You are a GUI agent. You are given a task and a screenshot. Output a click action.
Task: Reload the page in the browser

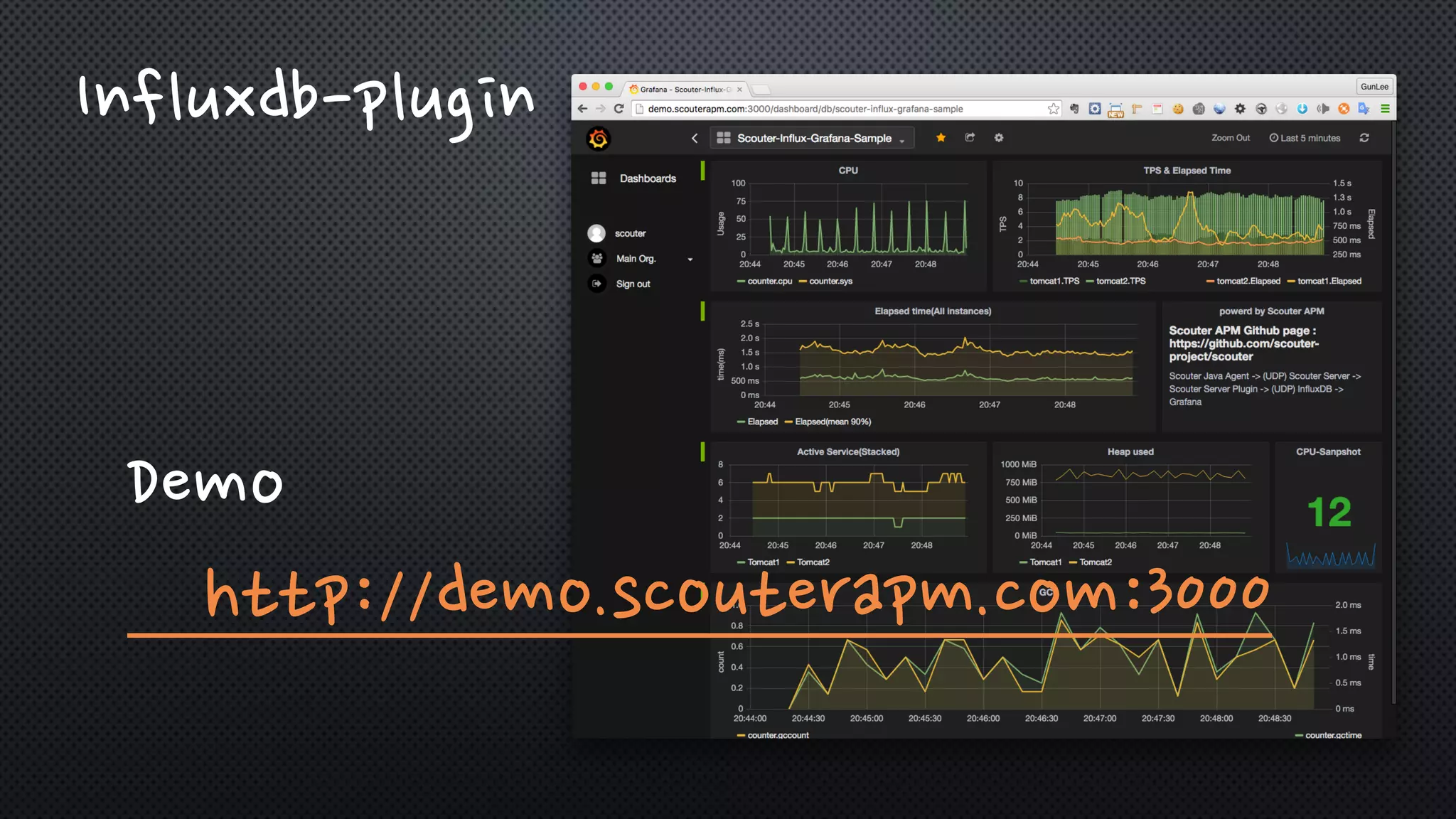(x=619, y=109)
